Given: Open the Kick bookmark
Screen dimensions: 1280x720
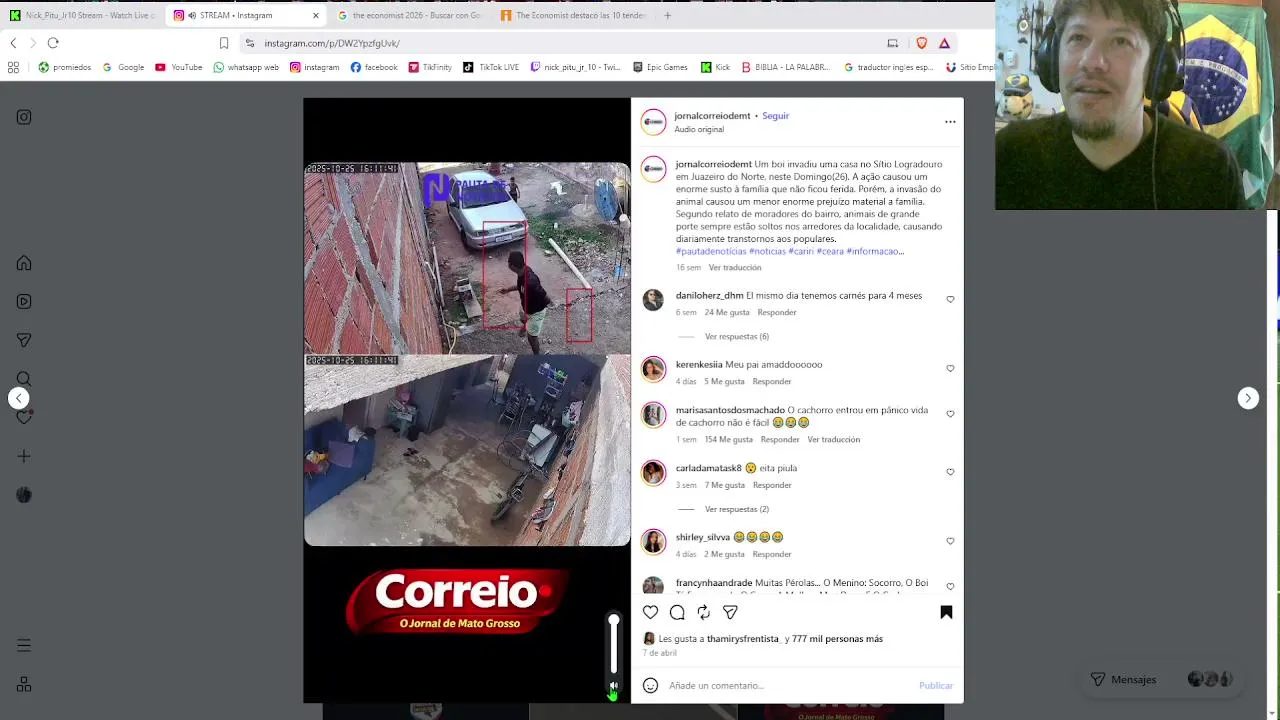Looking at the screenshot, I should [715, 67].
